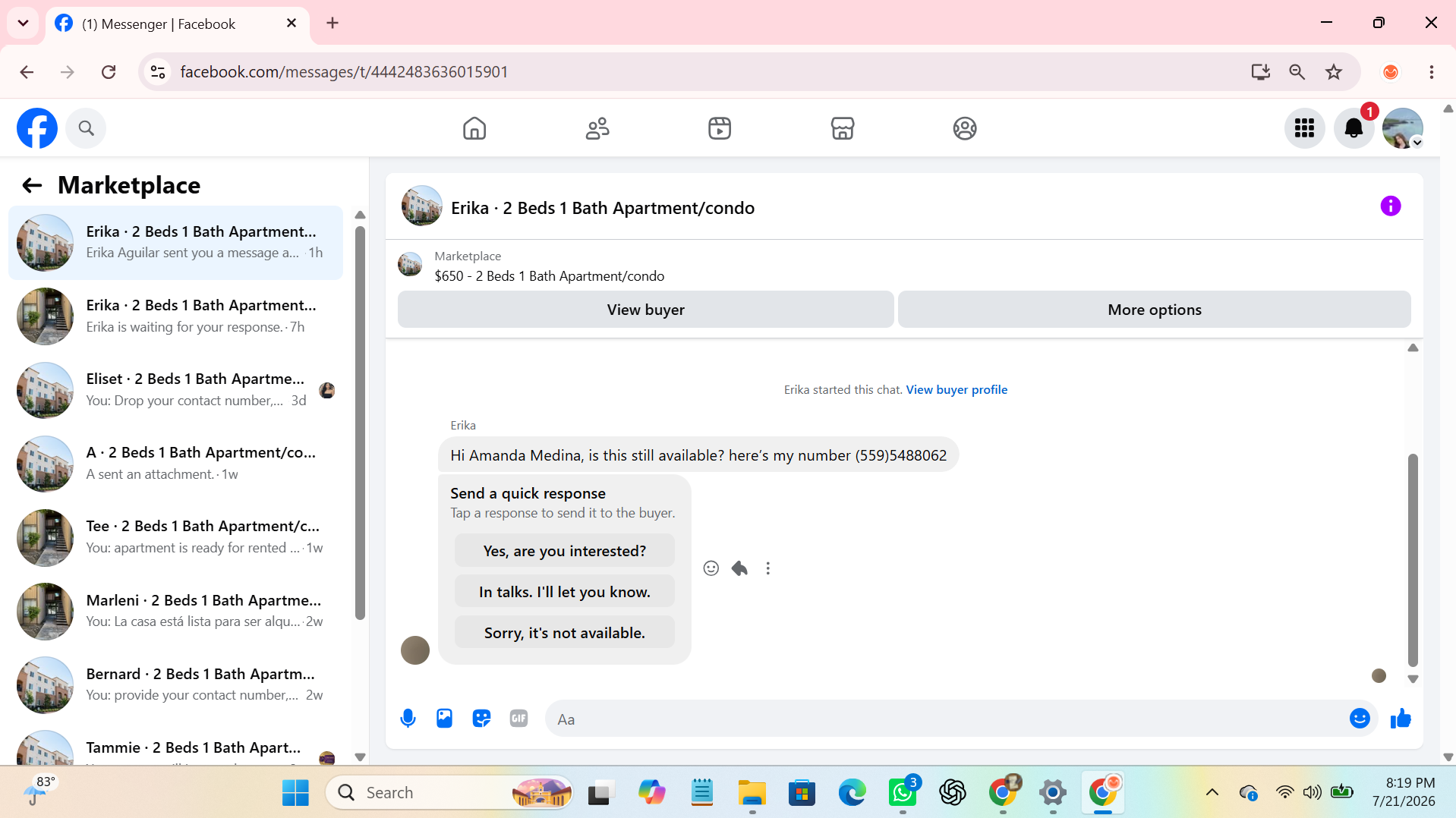
Task: Open Erika Aguilar sent you a message chat
Action: [x=175, y=243]
